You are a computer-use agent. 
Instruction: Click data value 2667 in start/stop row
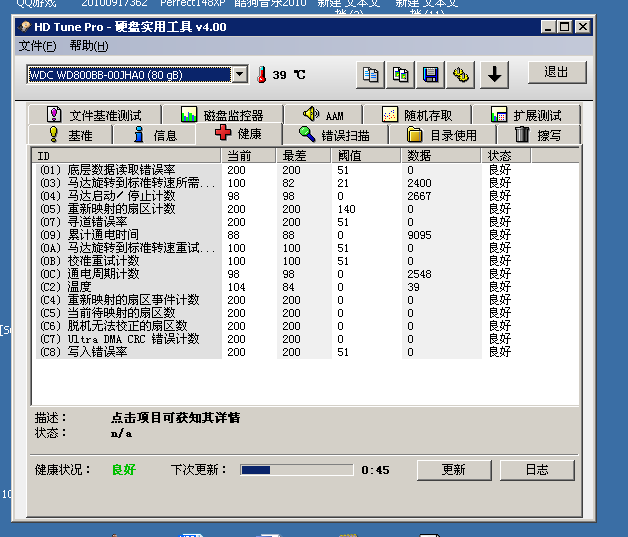(x=419, y=196)
